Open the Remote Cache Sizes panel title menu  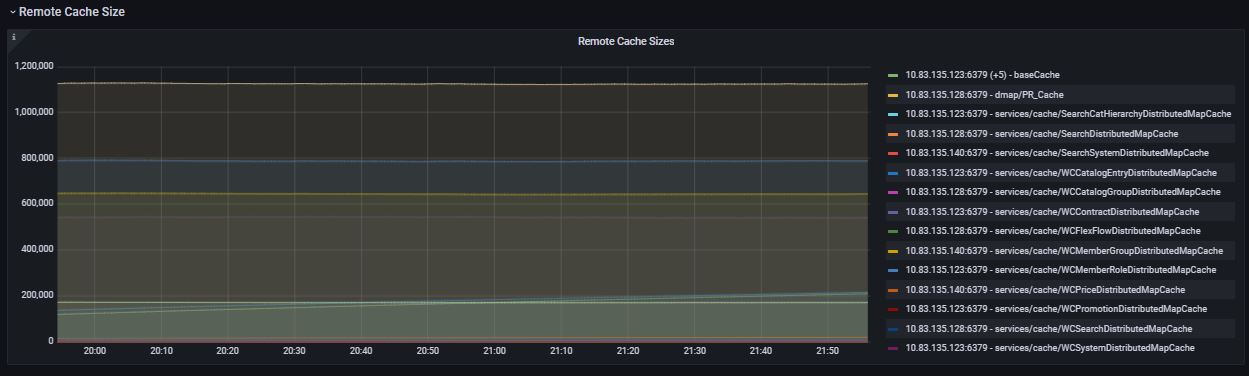[626, 42]
